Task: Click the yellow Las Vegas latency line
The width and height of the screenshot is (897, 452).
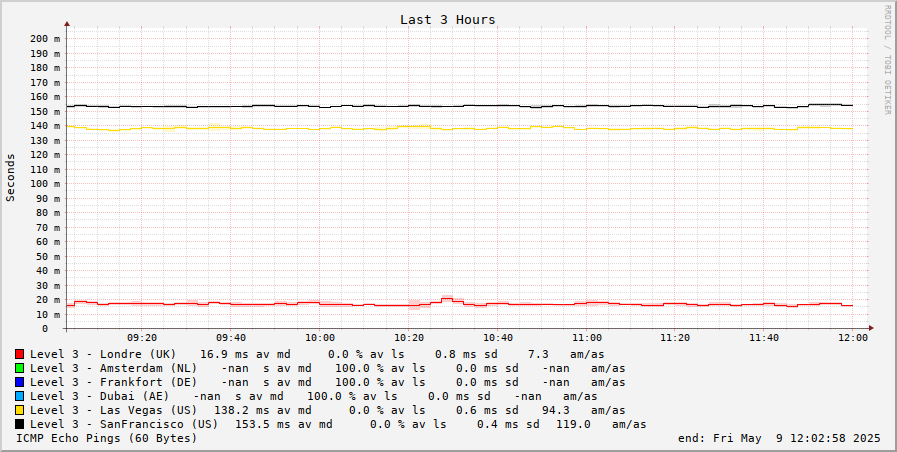Action: [x=458, y=128]
